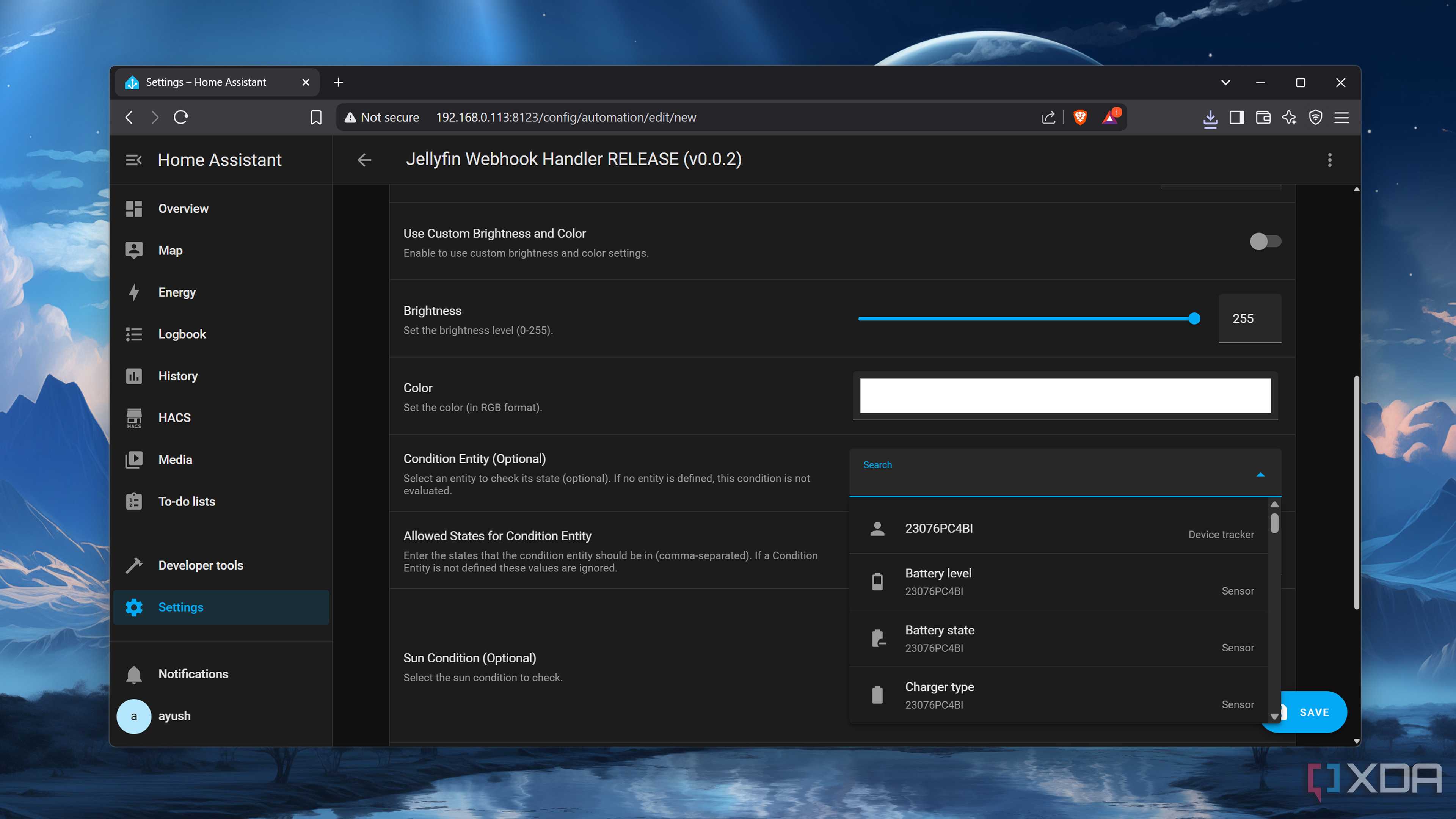Viewport: 1456px width, 819px height.
Task: Click the Media sidebar icon
Action: coord(134,460)
